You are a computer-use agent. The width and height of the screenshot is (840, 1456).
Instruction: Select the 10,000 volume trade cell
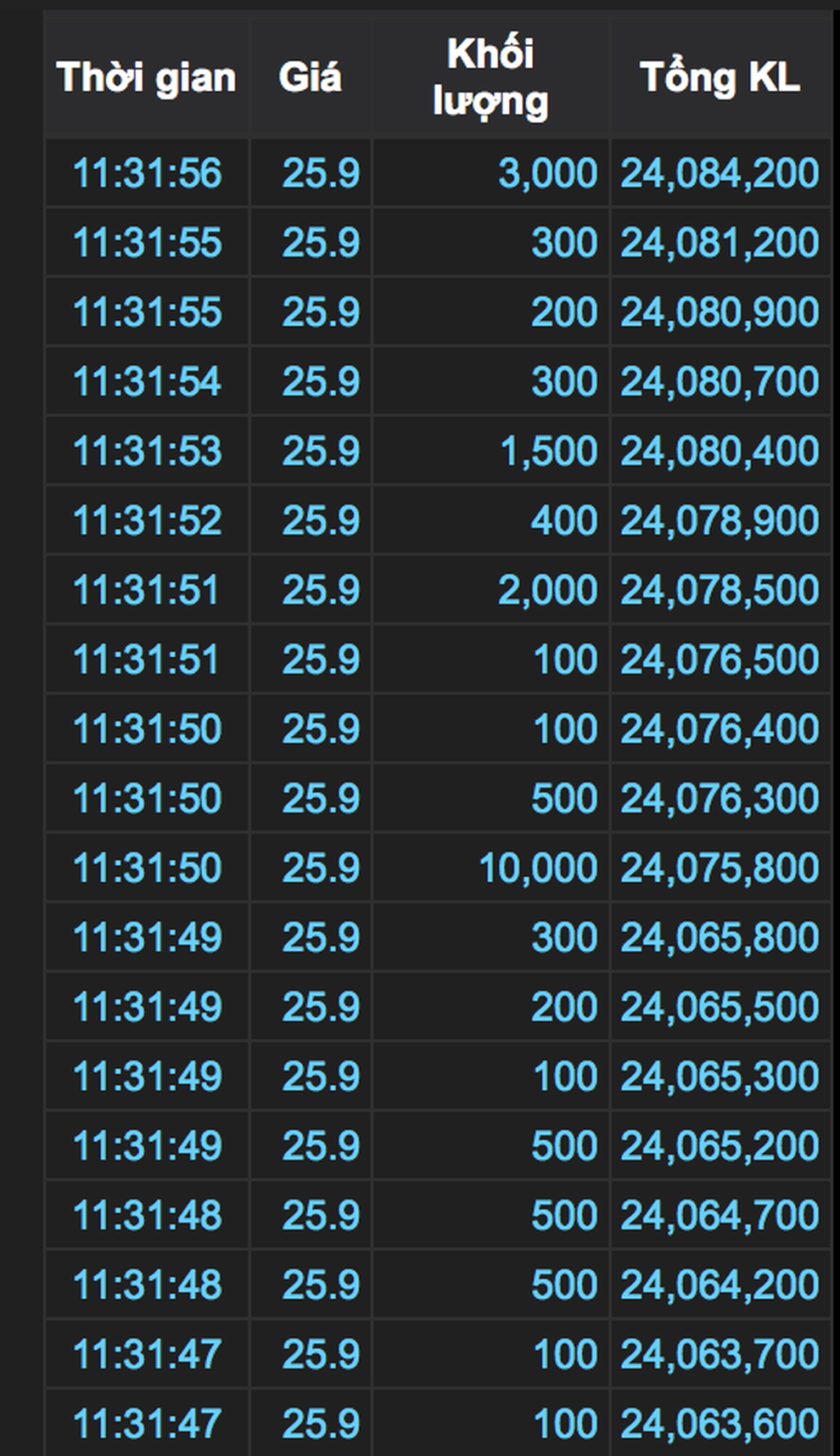538,868
